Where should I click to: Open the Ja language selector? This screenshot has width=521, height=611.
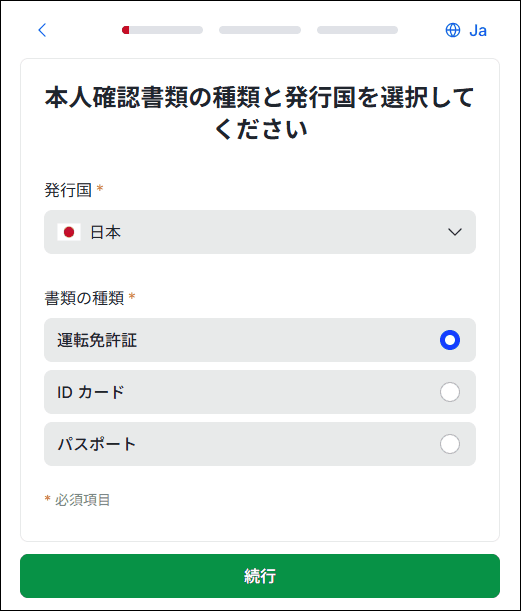(466, 30)
